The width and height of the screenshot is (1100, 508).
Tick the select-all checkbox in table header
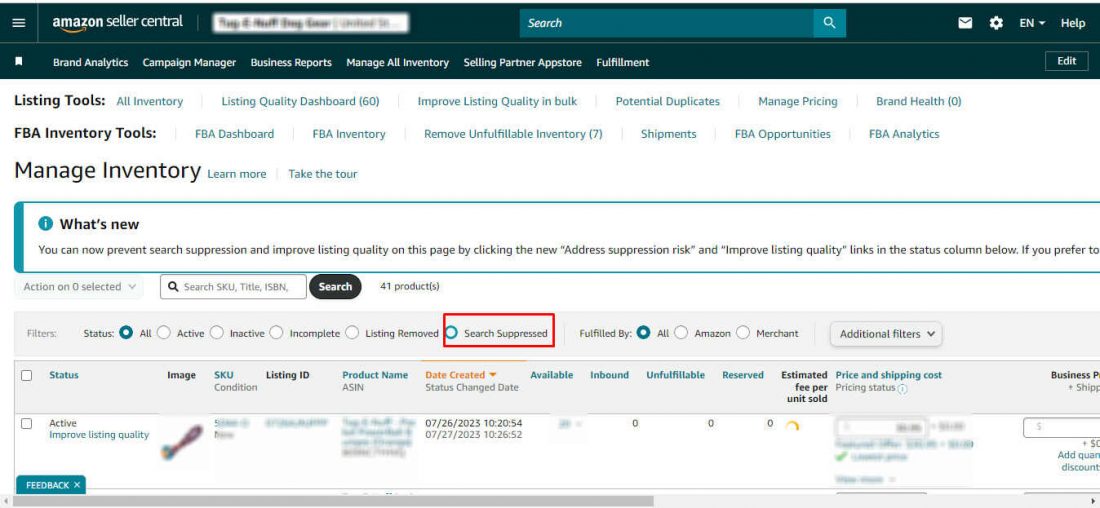click(27, 375)
